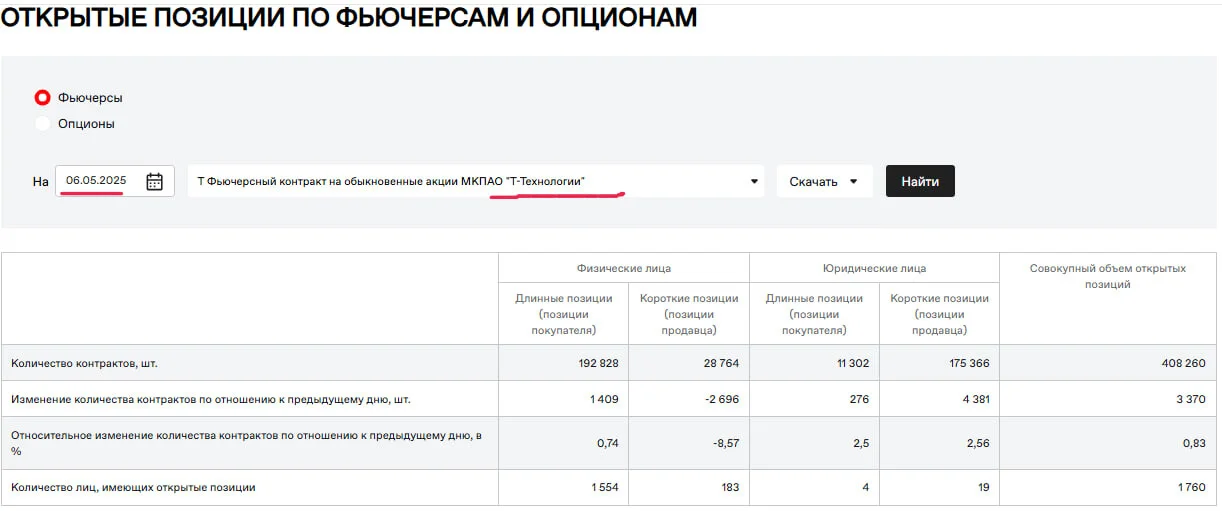Image resolution: width=1222 pixels, height=511 pixels.
Task: Select the Фьючерсы radio button
Action: 42,98
